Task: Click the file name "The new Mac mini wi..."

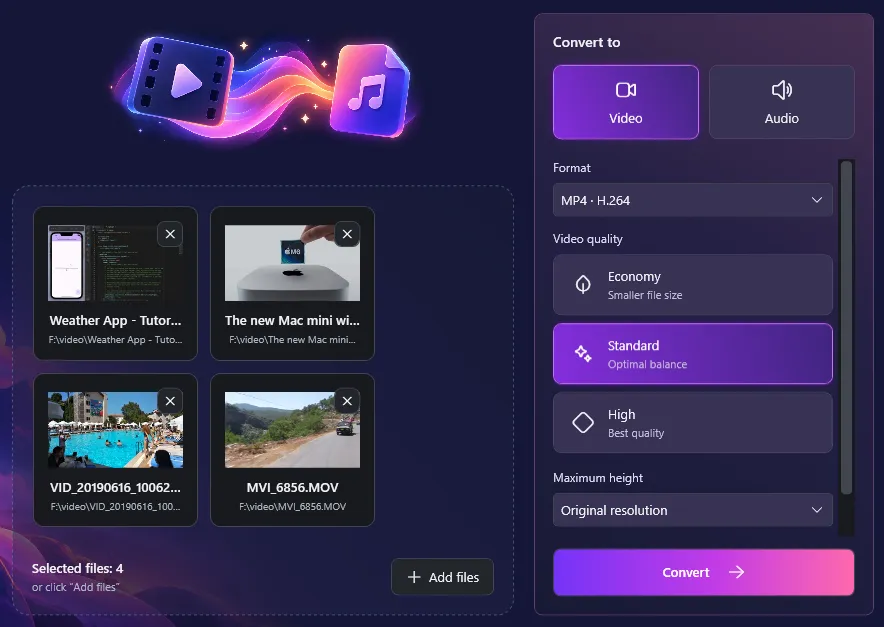Action: pyautogui.click(x=292, y=320)
